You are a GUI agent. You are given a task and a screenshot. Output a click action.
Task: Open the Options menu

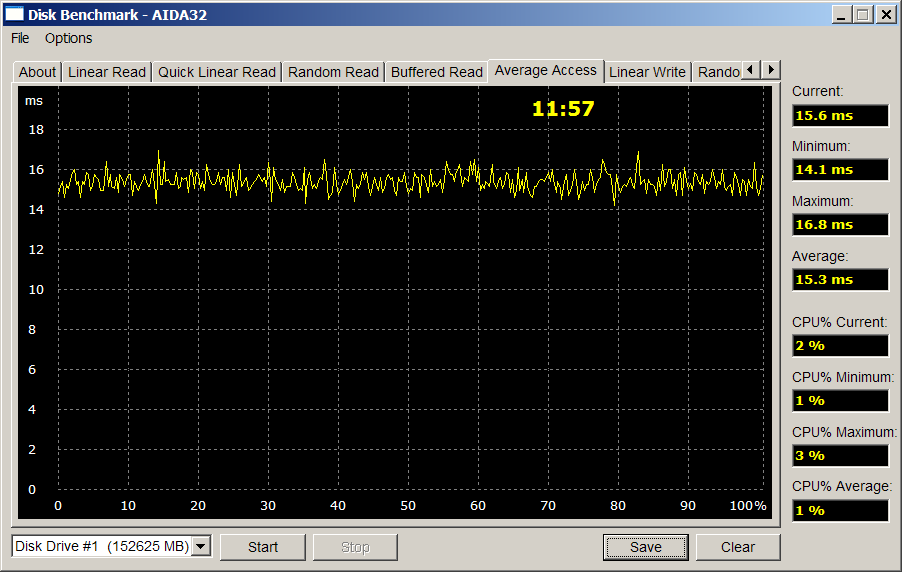pyautogui.click(x=68, y=39)
